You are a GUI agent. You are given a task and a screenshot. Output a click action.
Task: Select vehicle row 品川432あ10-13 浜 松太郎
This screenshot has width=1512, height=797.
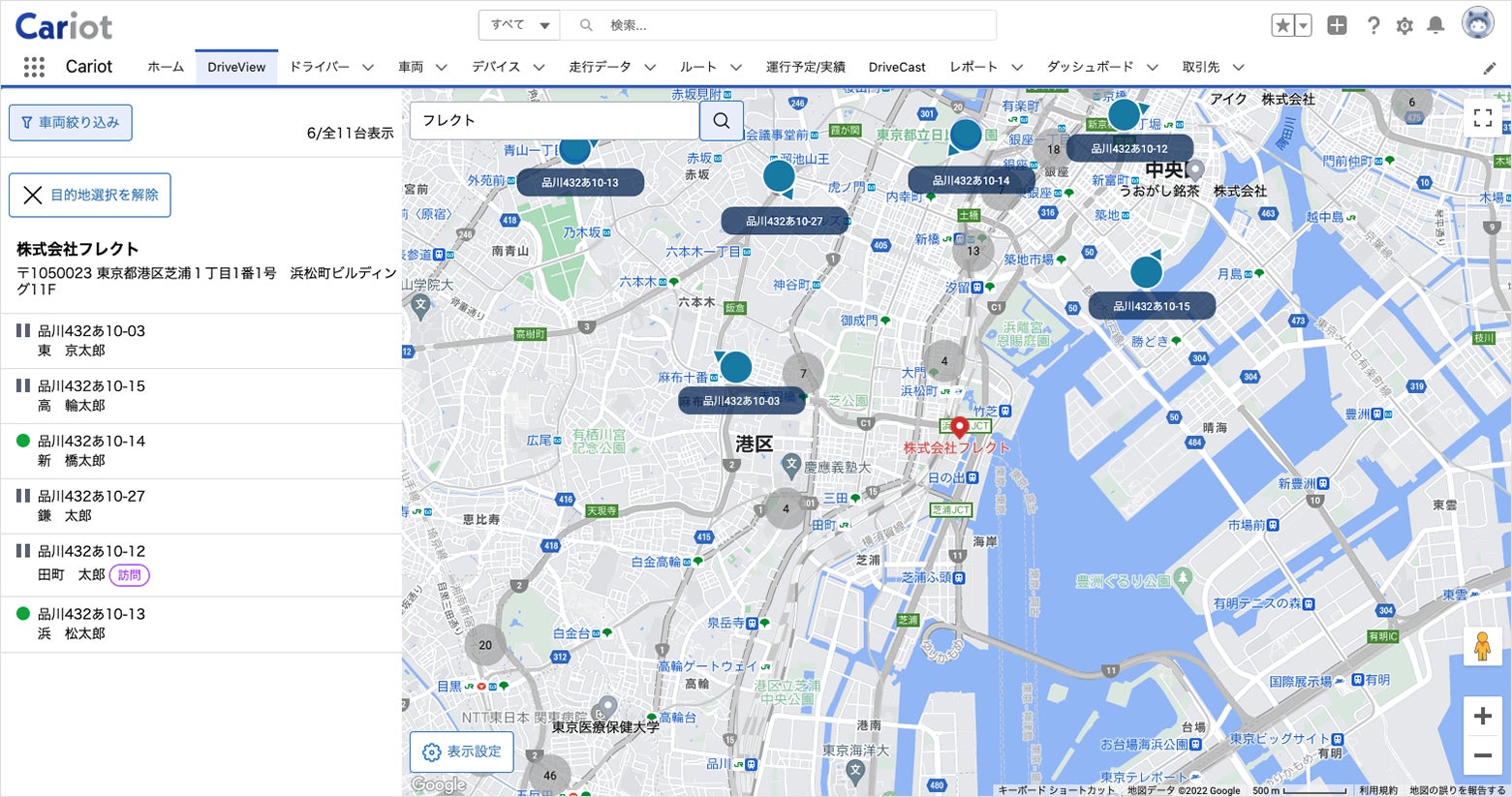201,625
